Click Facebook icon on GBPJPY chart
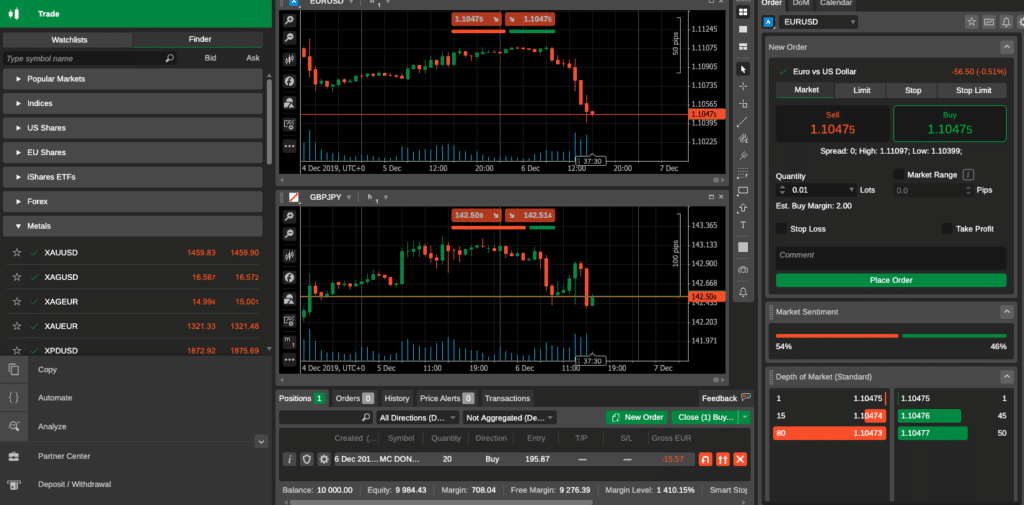Image resolution: width=1024 pixels, height=505 pixels. pos(289,278)
